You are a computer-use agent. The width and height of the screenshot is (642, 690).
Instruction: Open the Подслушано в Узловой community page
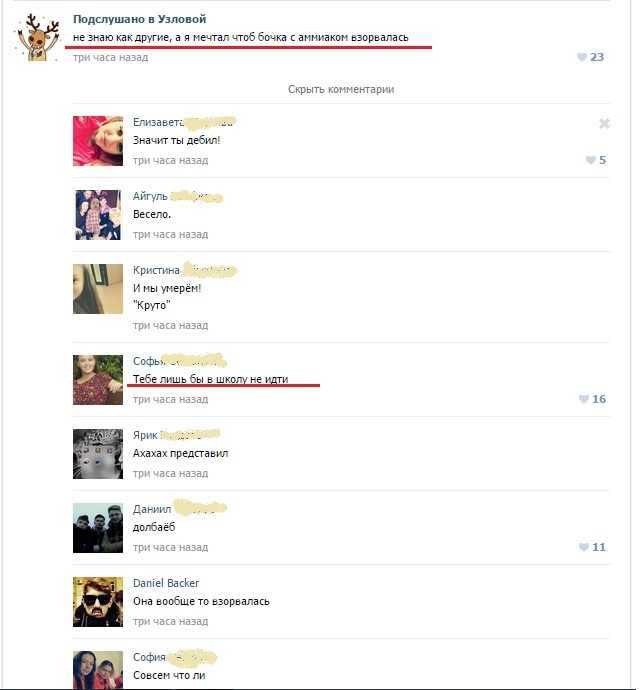[x=139, y=19]
